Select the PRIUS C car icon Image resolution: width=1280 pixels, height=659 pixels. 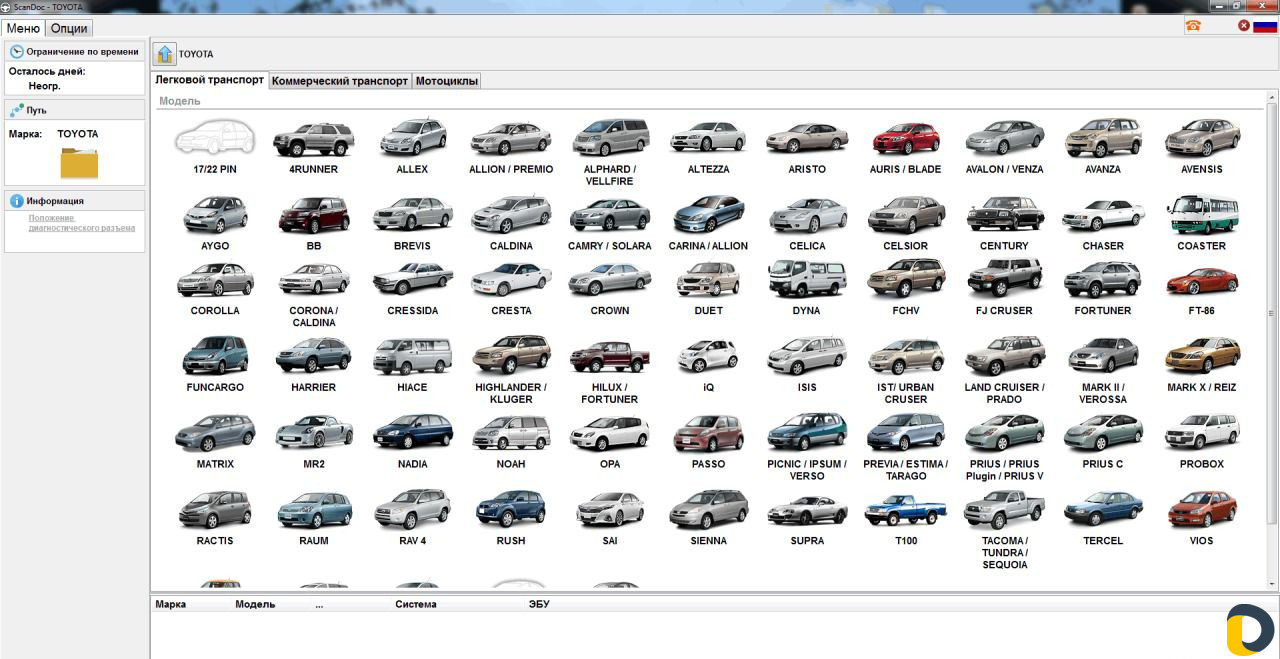click(1103, 433)
